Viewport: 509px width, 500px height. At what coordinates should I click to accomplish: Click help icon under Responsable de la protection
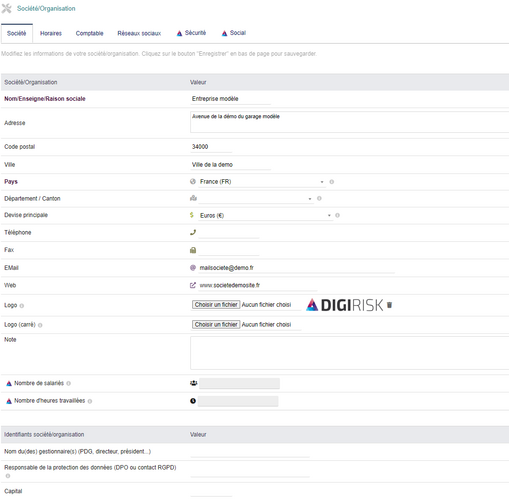tap(8, 476)
